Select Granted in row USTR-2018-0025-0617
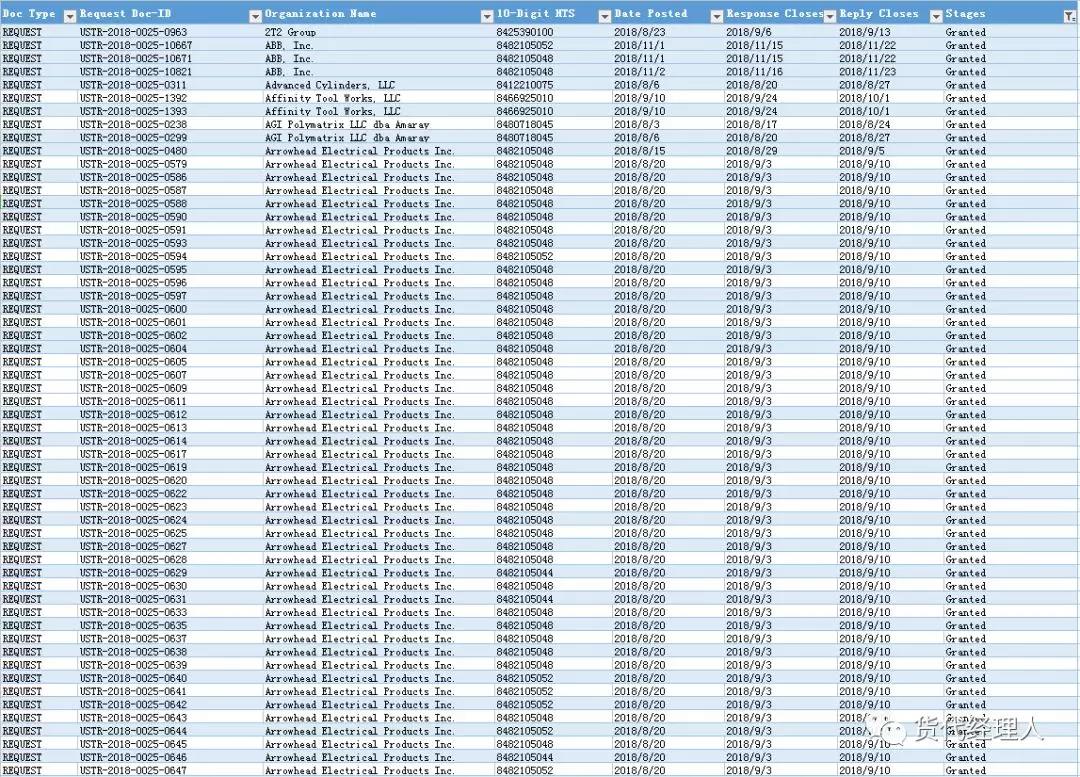 [x=1010, y=455]
